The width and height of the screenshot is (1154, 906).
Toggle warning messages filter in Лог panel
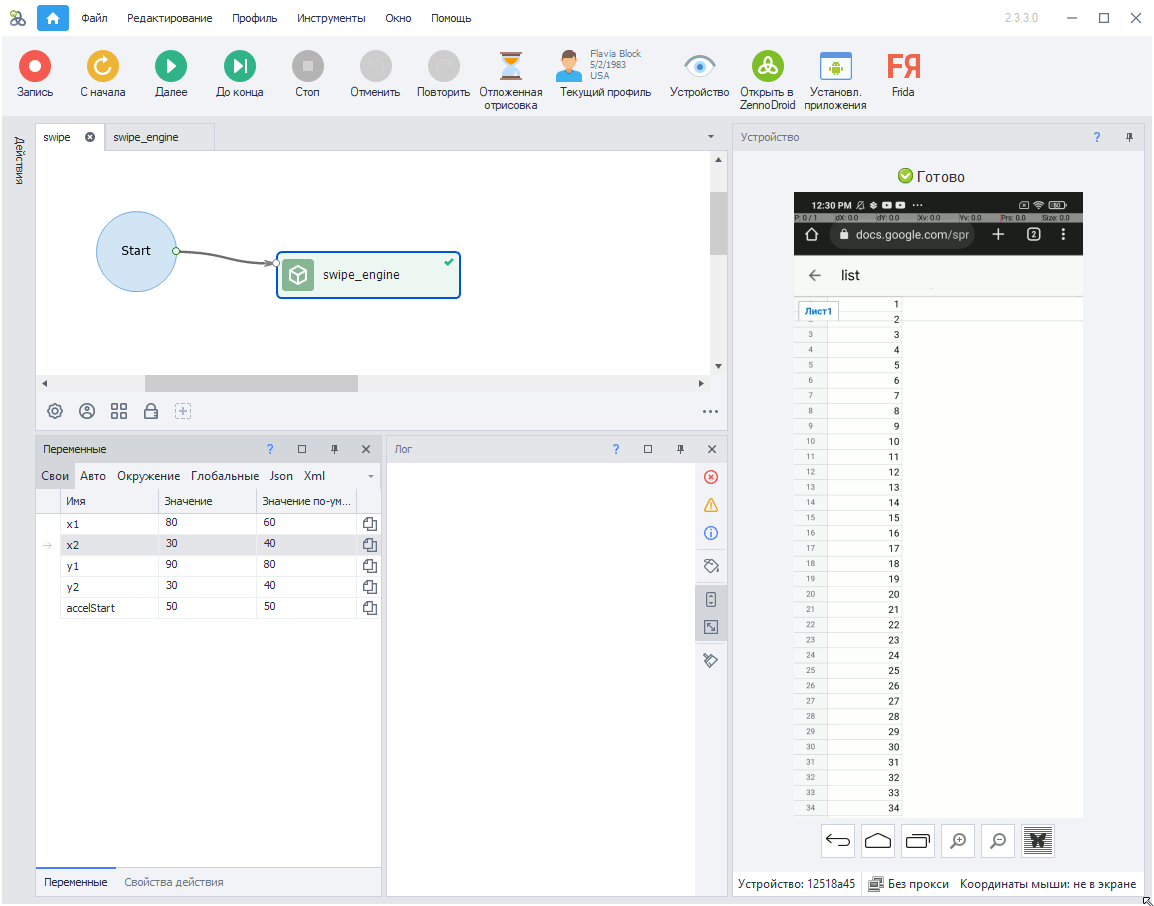click(x=711, y=505)
